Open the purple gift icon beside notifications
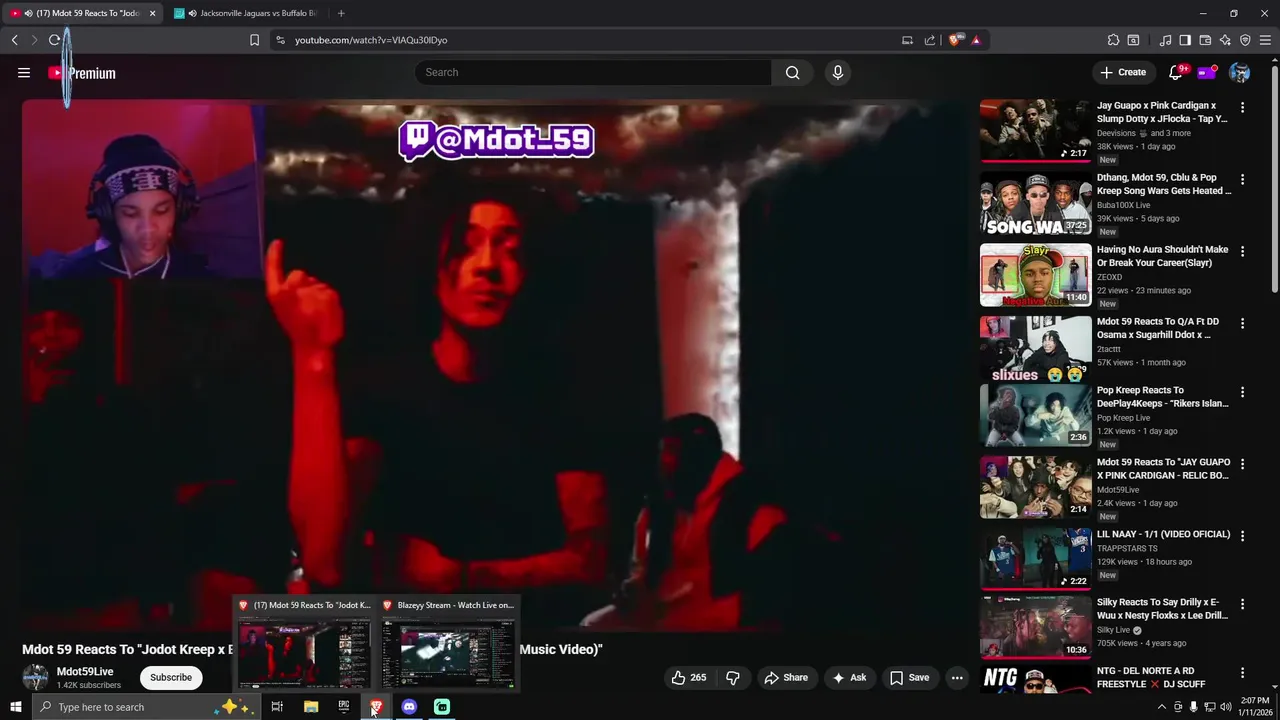The height and width of the screenshot is (720, 1280). pos(1207,72)
